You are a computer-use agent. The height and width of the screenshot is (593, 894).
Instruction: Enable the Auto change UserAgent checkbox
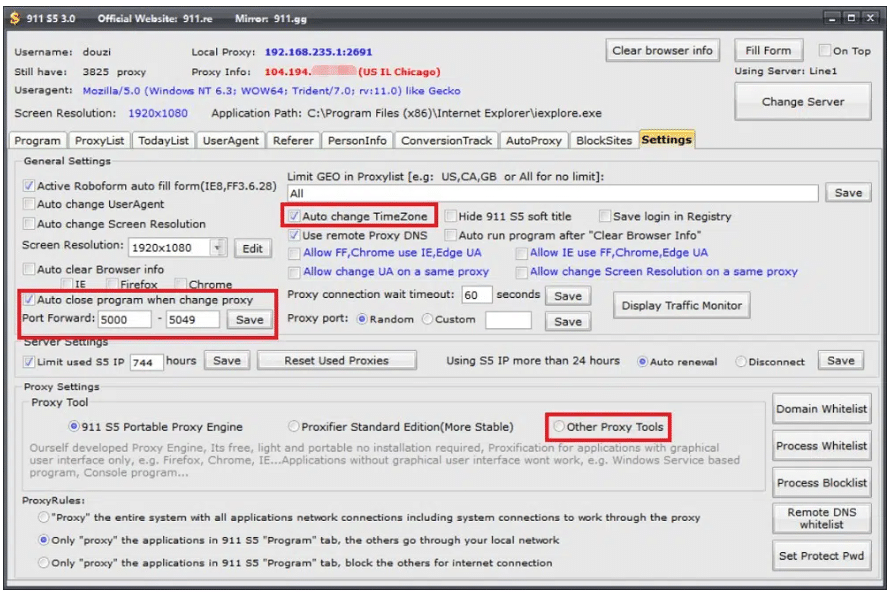29,204
